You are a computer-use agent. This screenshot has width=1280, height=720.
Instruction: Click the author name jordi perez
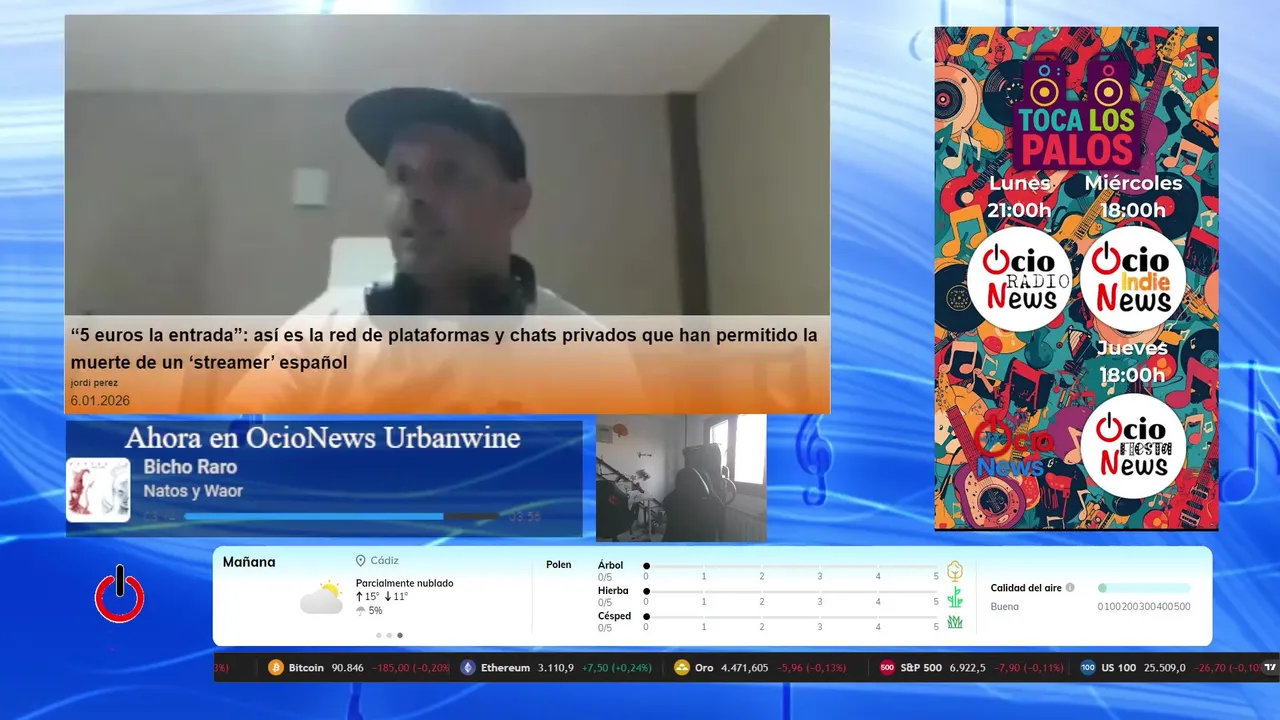(x=94, y=383)
